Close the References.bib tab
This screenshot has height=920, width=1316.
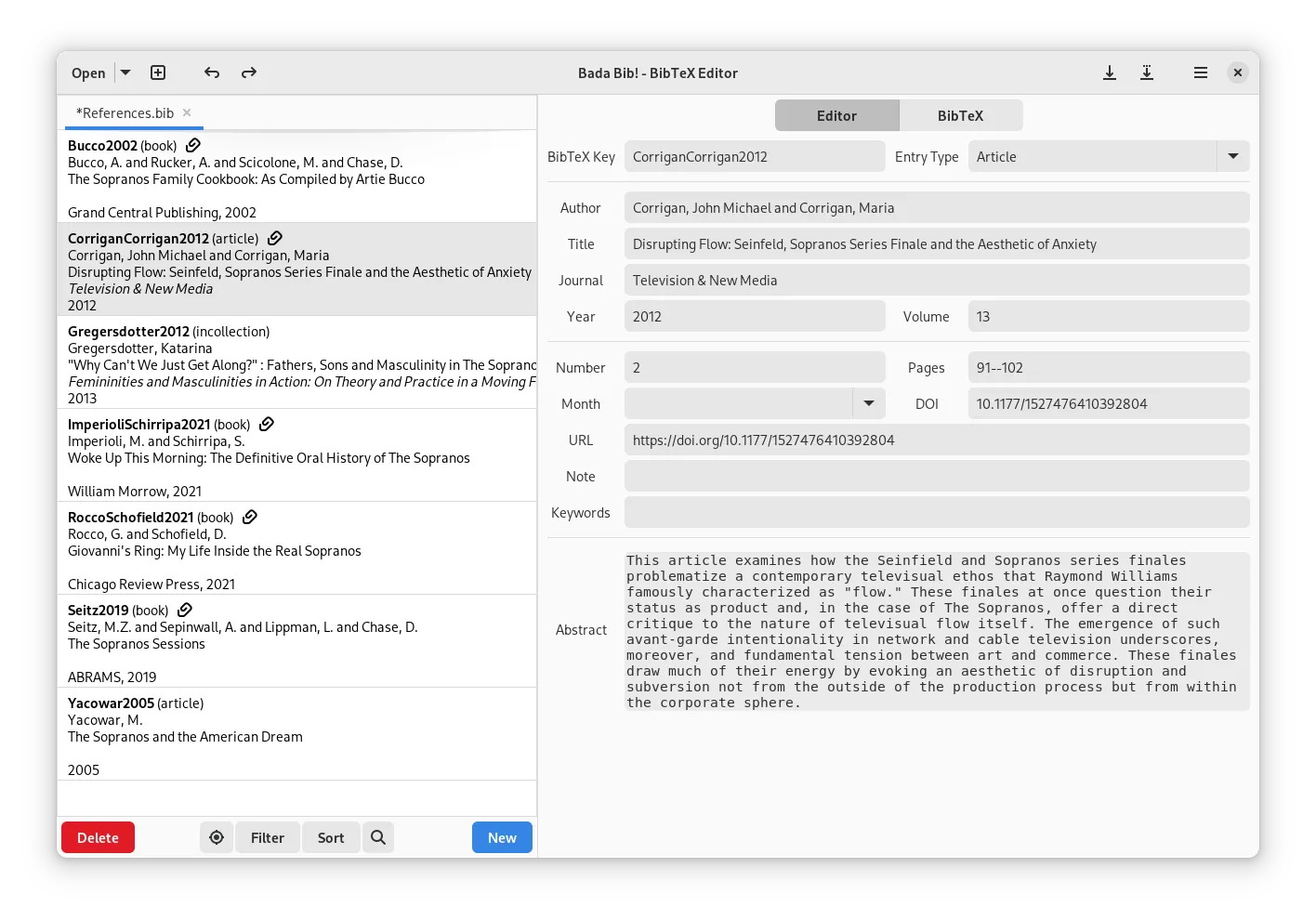[187, 112]
